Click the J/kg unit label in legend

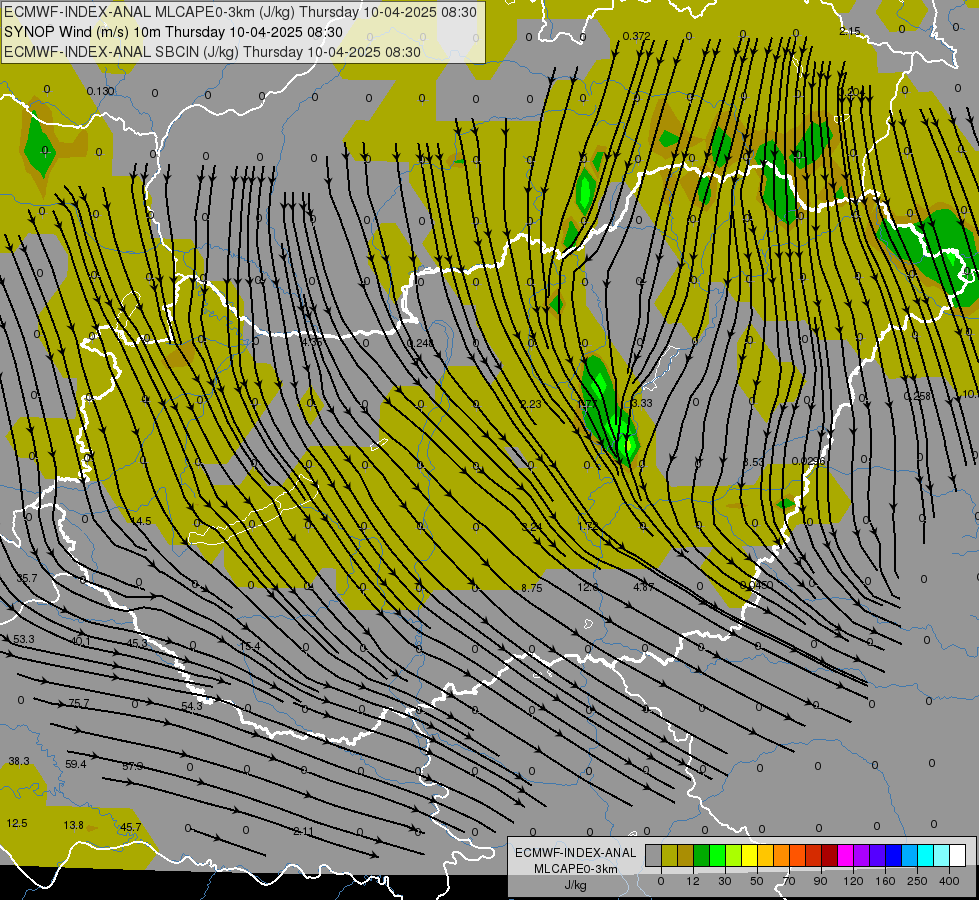pyautogui.click(x=576, y=885)
